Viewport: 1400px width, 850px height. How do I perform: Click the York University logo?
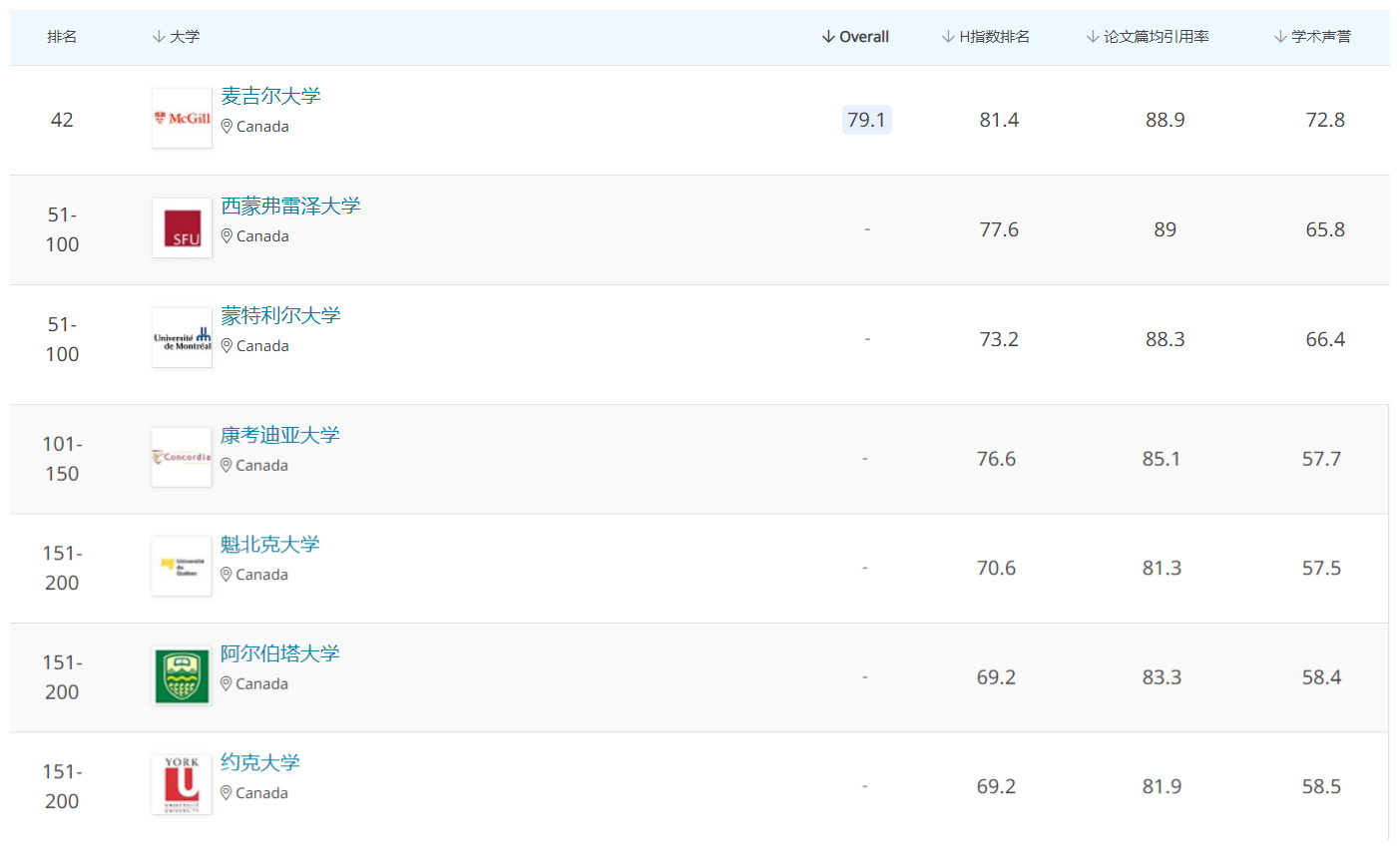pos(182,785)
